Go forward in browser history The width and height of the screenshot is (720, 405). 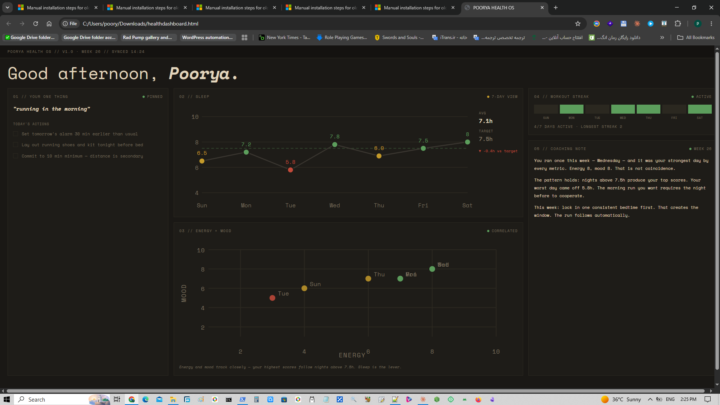[x=22, y=23]
